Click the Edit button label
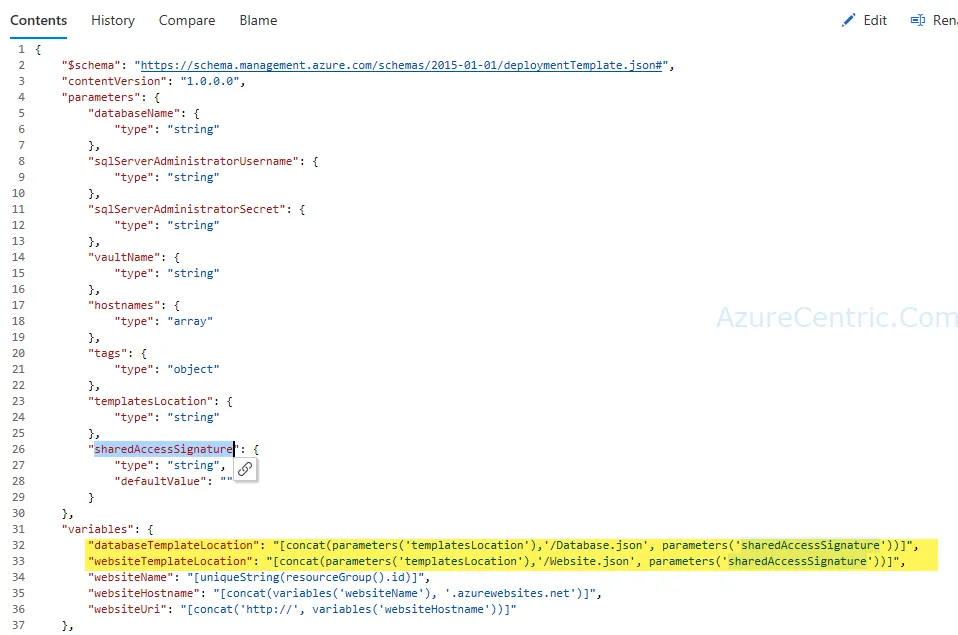 (x=875, y=20)
